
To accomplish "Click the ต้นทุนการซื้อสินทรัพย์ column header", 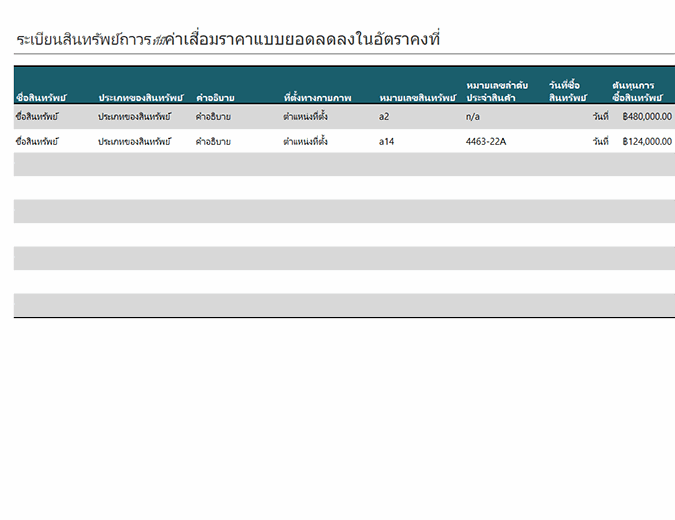I will click(637, 92).
